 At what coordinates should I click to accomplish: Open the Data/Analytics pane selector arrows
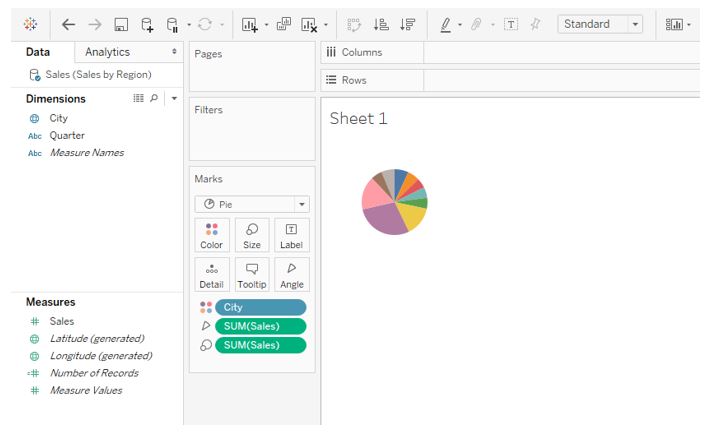point(174,52)
